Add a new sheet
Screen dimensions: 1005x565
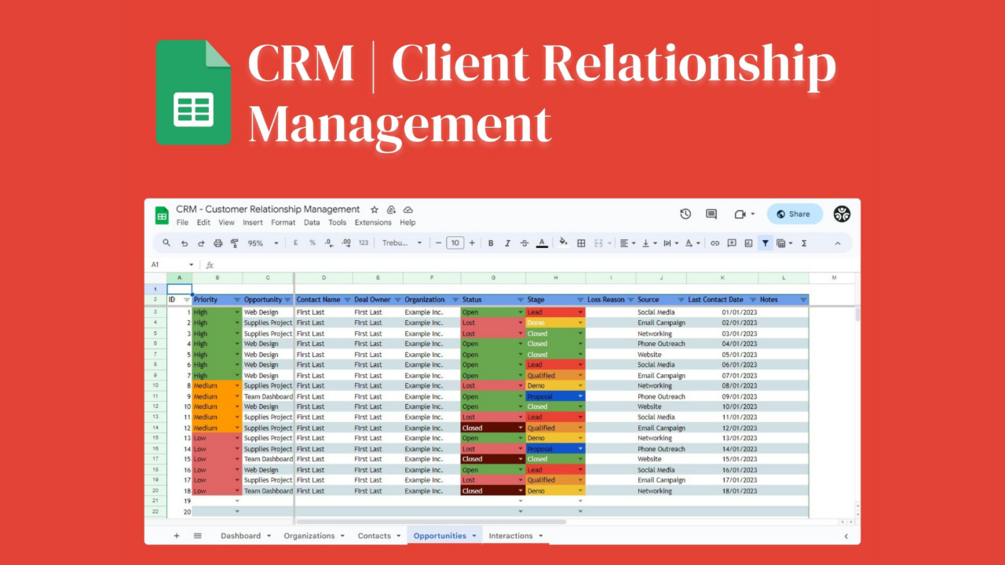[176, 536]
